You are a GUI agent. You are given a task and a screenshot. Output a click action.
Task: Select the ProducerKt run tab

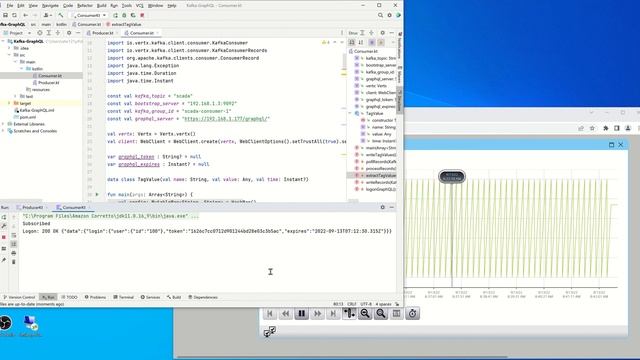click(32, 207)
